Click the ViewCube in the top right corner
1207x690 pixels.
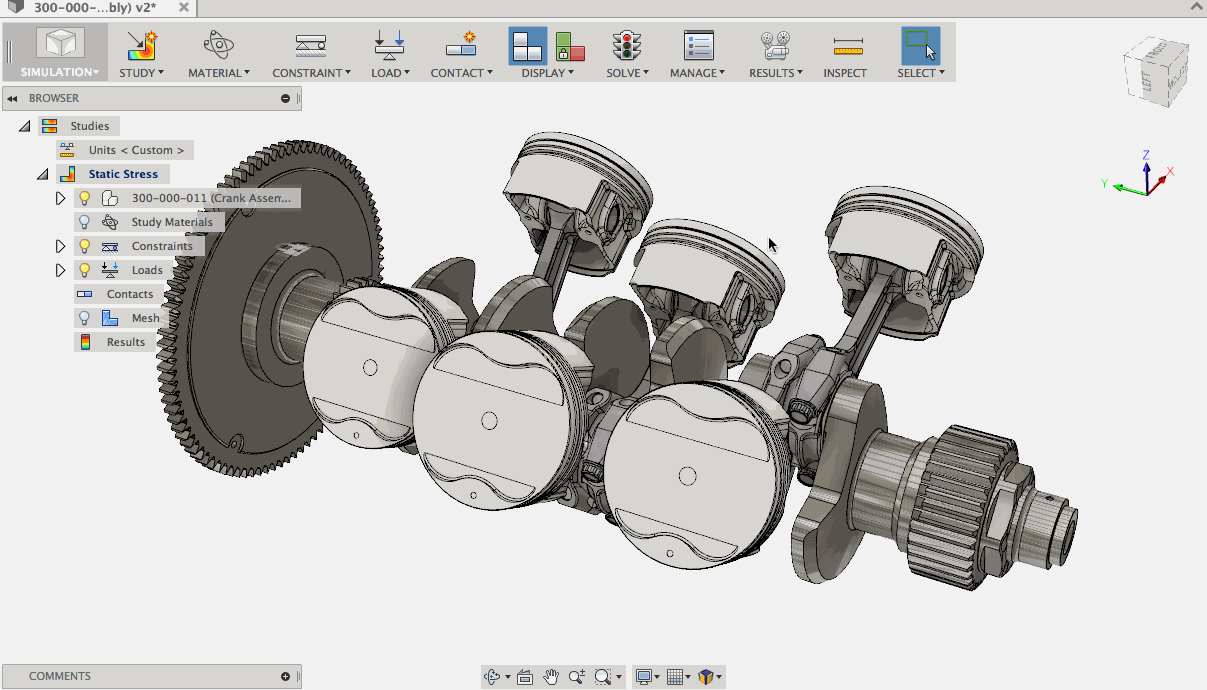coord(1155,72)
